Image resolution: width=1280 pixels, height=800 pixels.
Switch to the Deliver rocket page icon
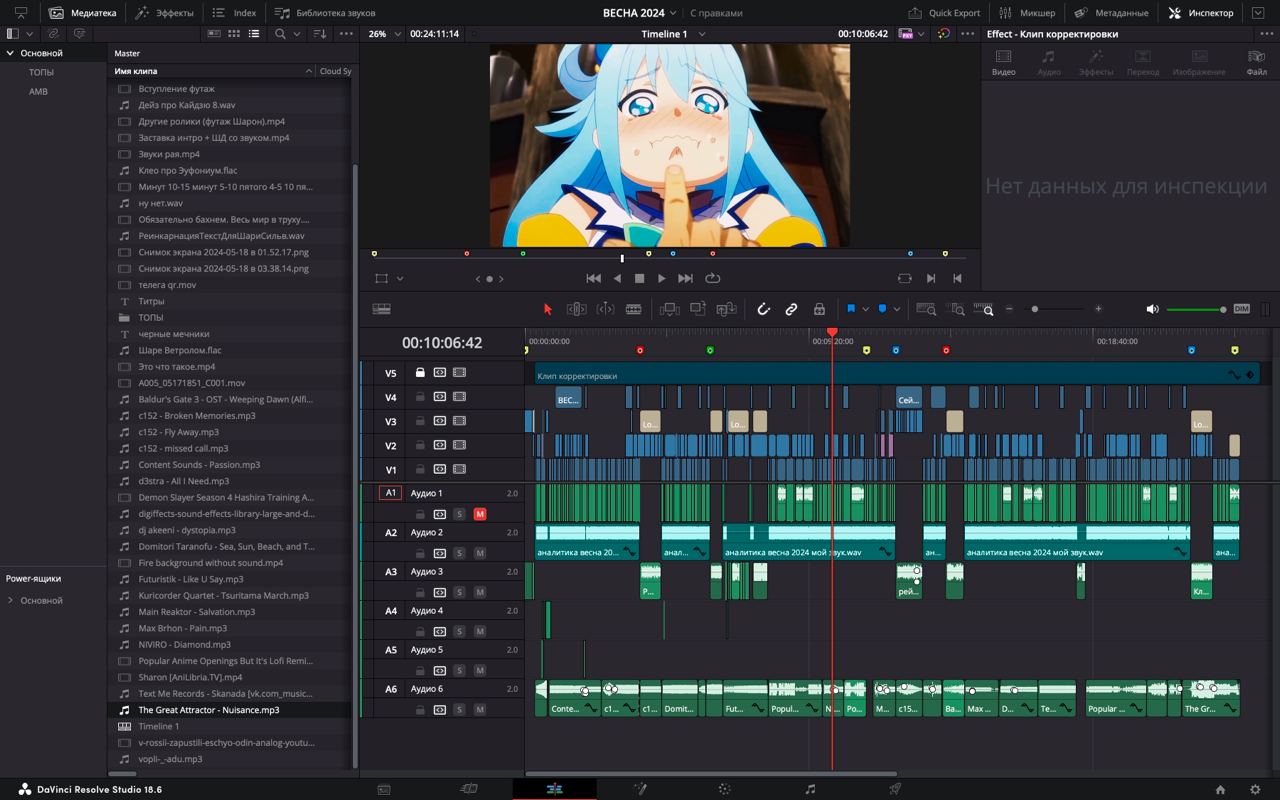pyautogui.click(x=895, y=789)
